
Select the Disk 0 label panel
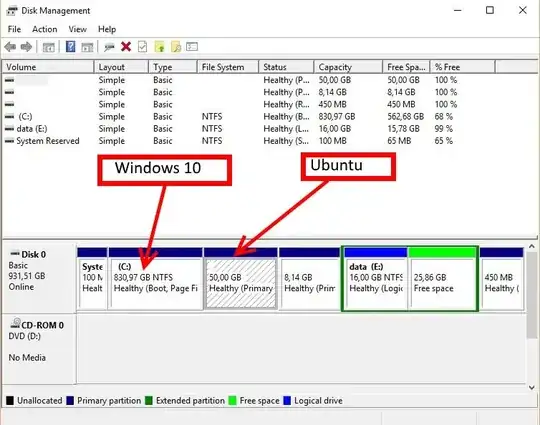point(39,278)
